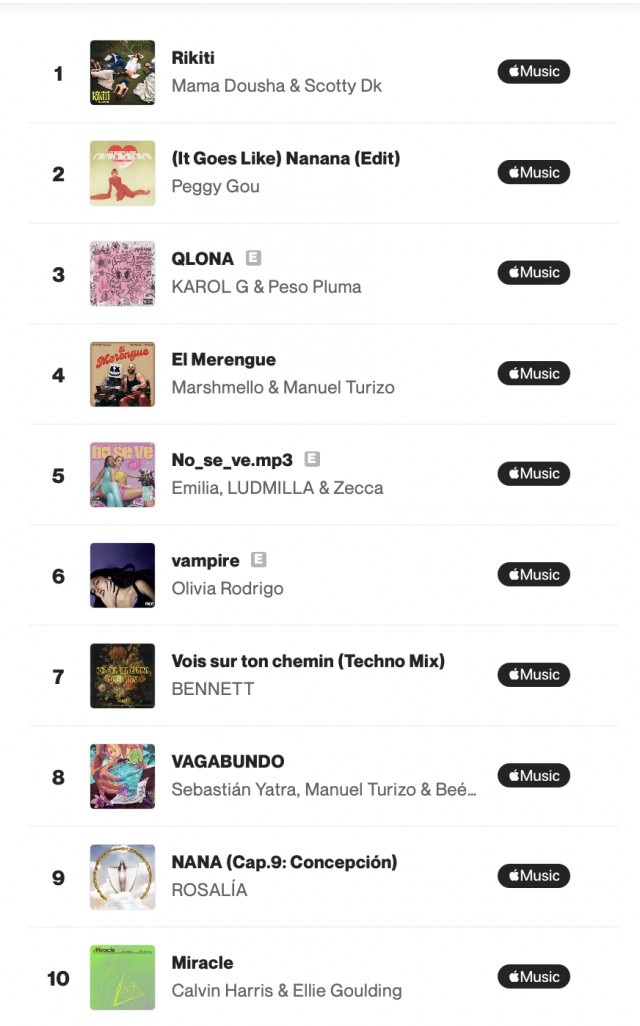Select the Rikiti album artwork
The height and width of the screenshot is (1026, 640).
pyautogui.click(x=122, y=72)
